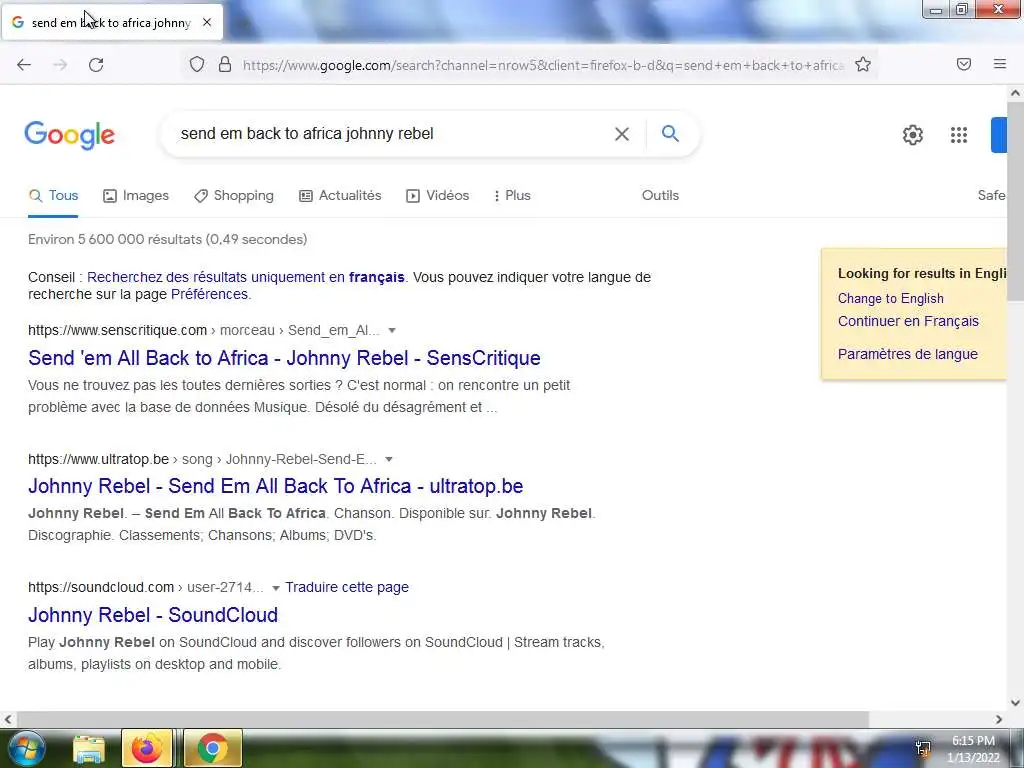This screenshot has width=1024, height=768.
Task: Open the Préférences link
Action: tap(209, 294)
